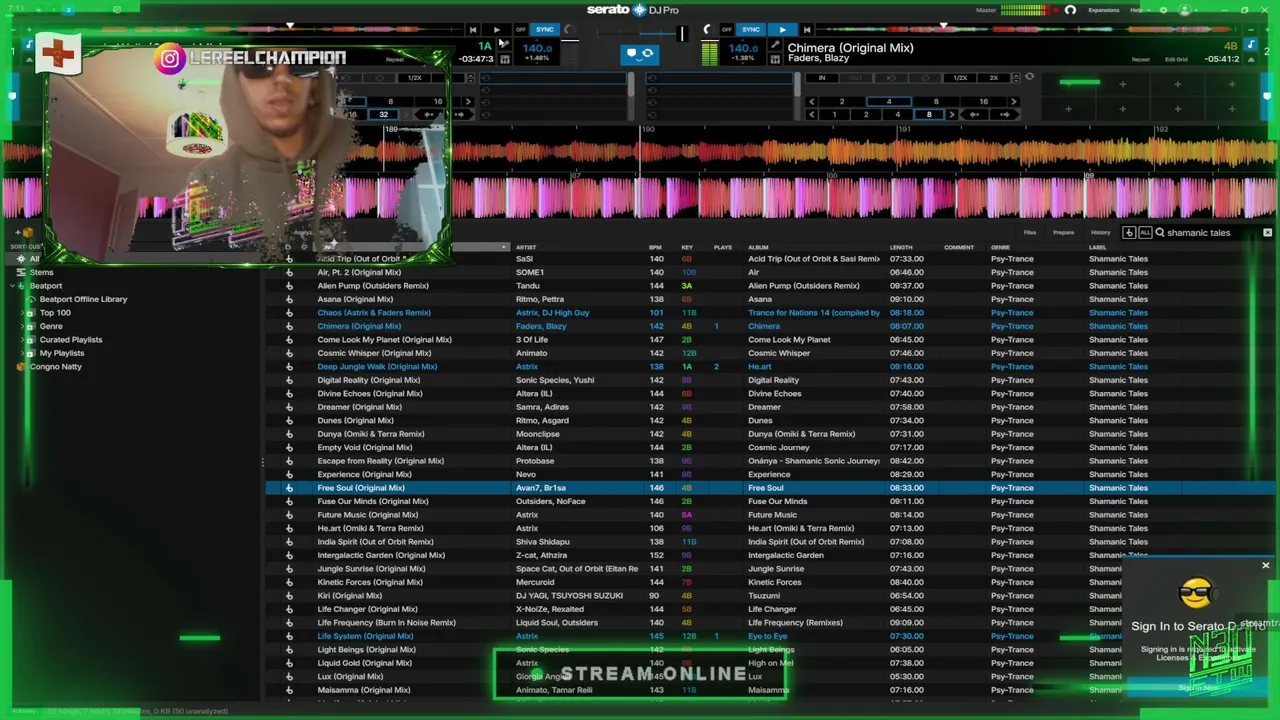Toggle SYNC on the right deck
1280x720 pixels.
751,30
